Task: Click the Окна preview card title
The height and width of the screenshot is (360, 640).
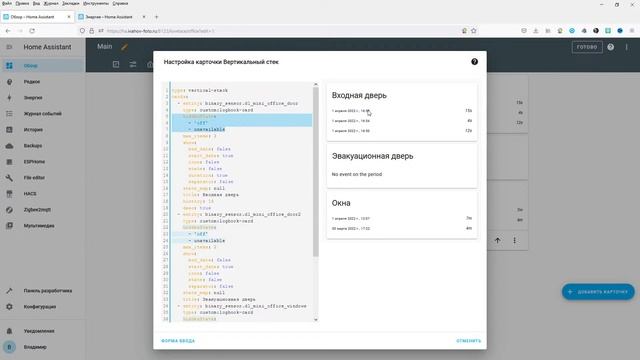Action: pos(341,203)
